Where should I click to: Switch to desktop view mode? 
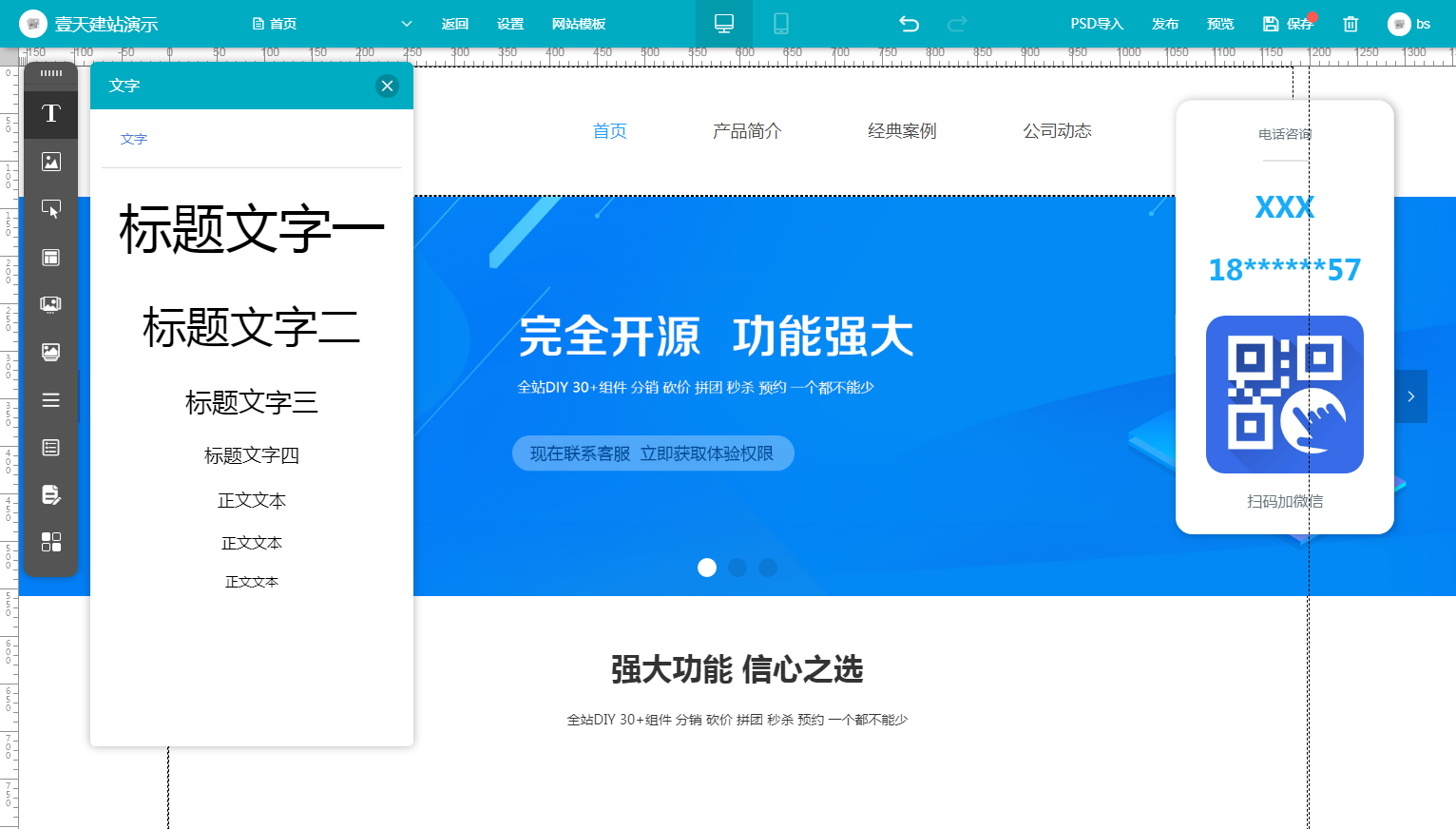[x=724, y=24]
